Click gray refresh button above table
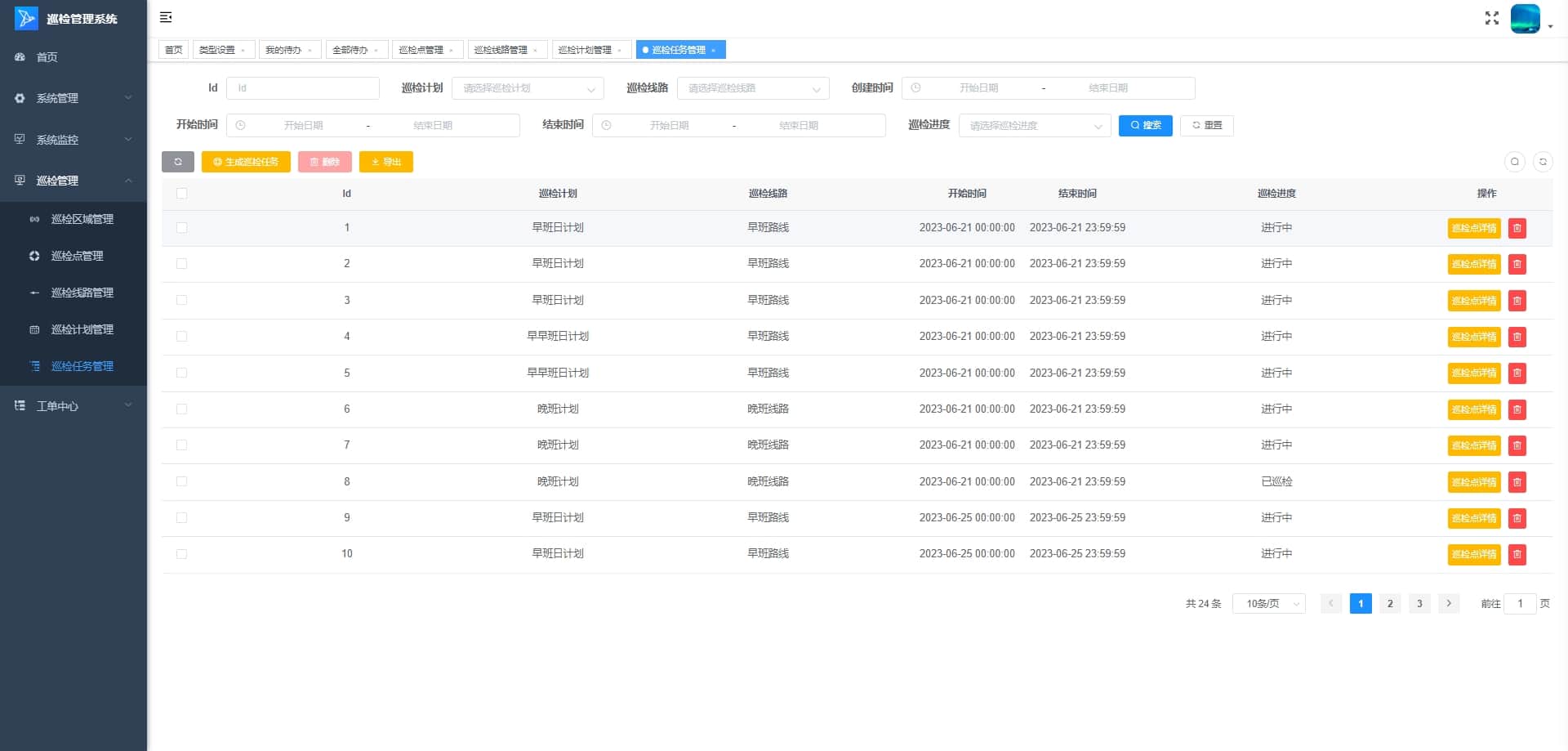 [x=178, y=162]
